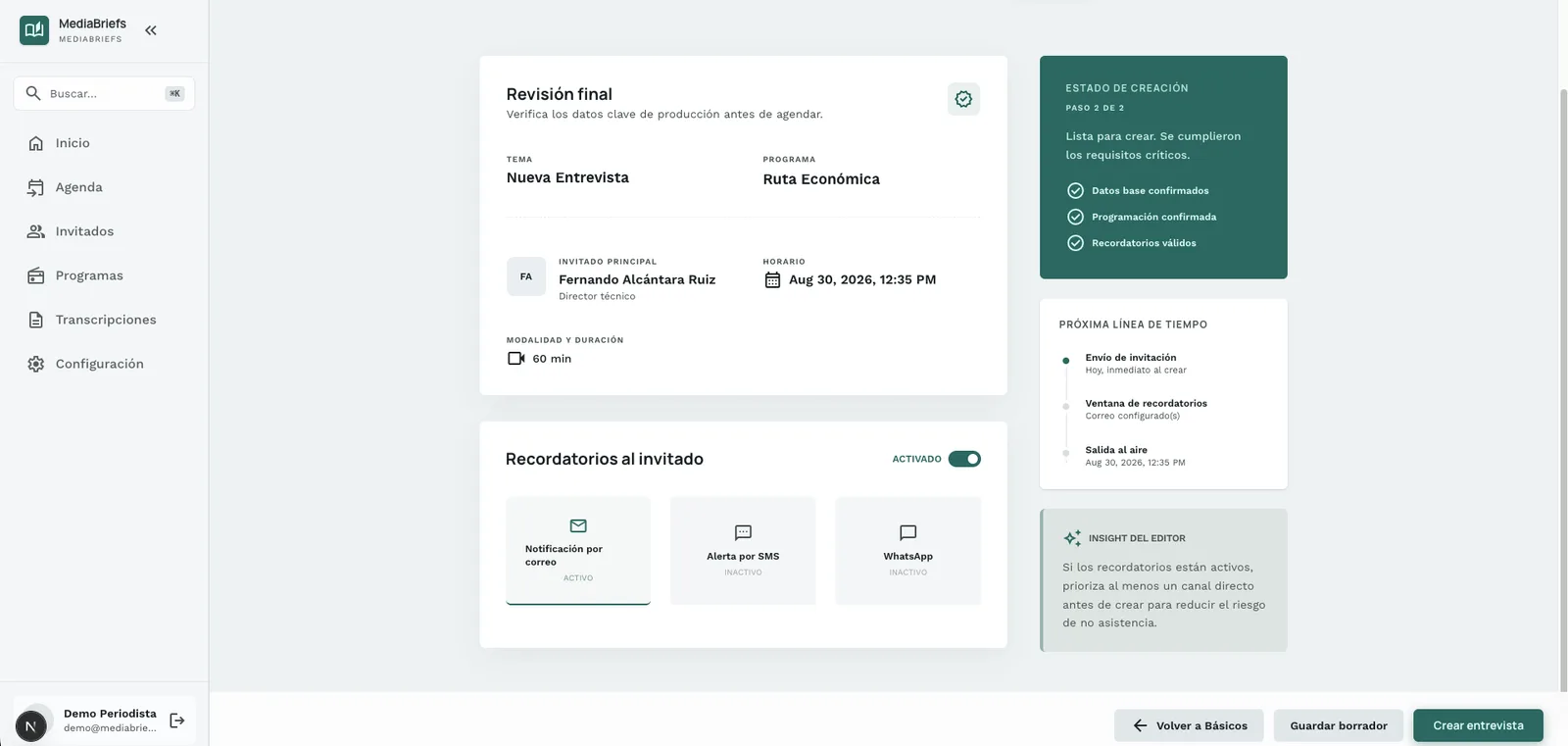Click the programa text Ruta Económica

tap(821, 179)
